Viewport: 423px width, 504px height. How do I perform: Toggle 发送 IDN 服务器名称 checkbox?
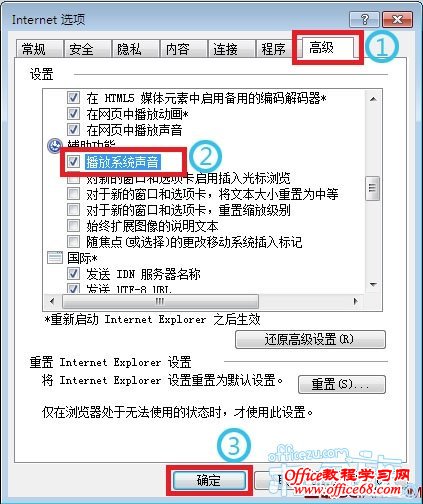(73, 274)
